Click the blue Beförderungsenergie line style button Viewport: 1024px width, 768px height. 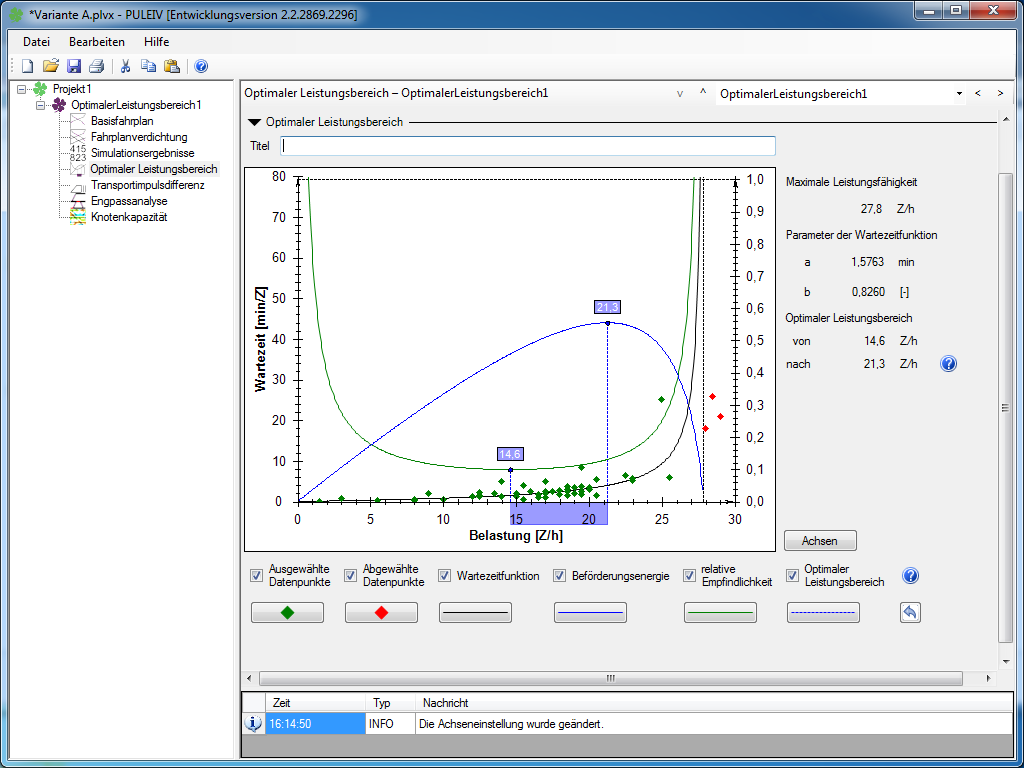(590, 613)
